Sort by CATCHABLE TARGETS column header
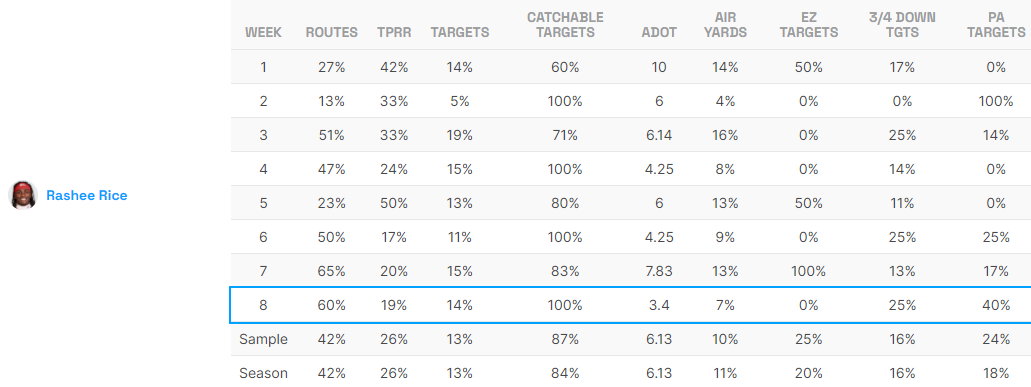 click(x=565, y=24)
